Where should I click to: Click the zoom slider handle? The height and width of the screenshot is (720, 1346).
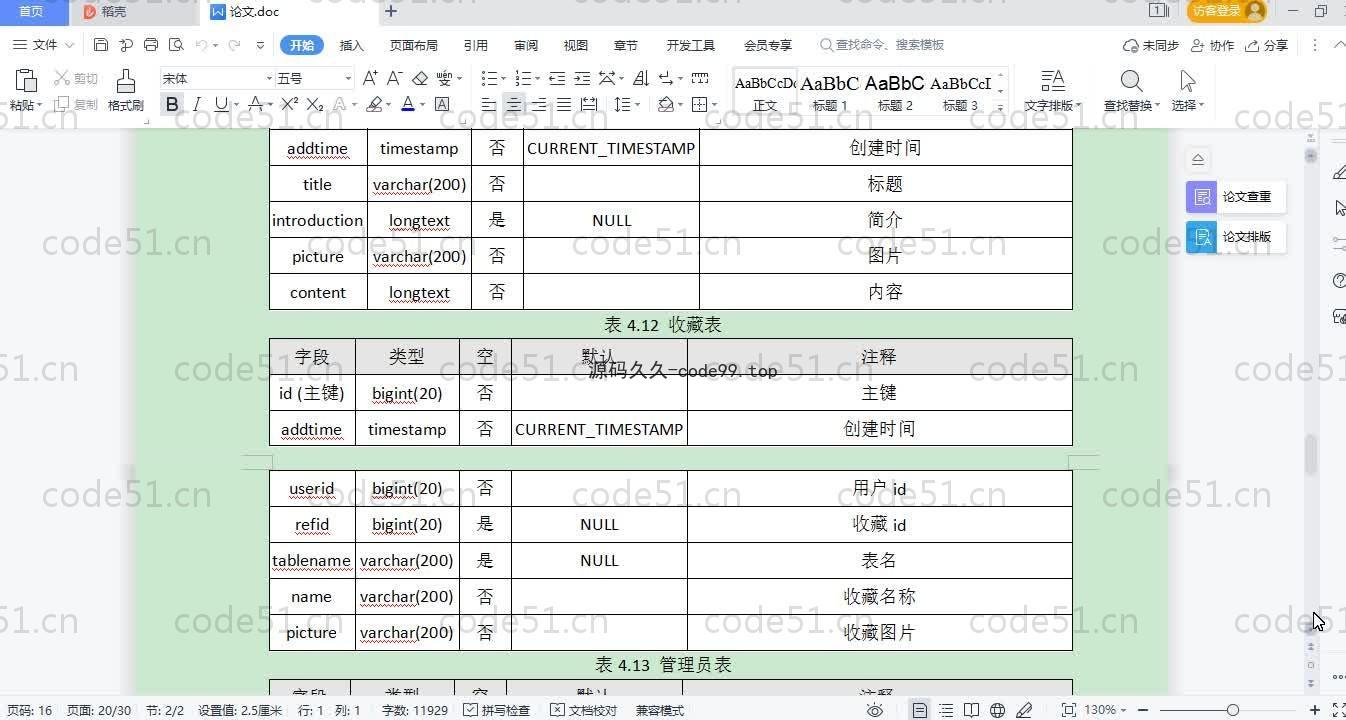(x=1232, y=710)
